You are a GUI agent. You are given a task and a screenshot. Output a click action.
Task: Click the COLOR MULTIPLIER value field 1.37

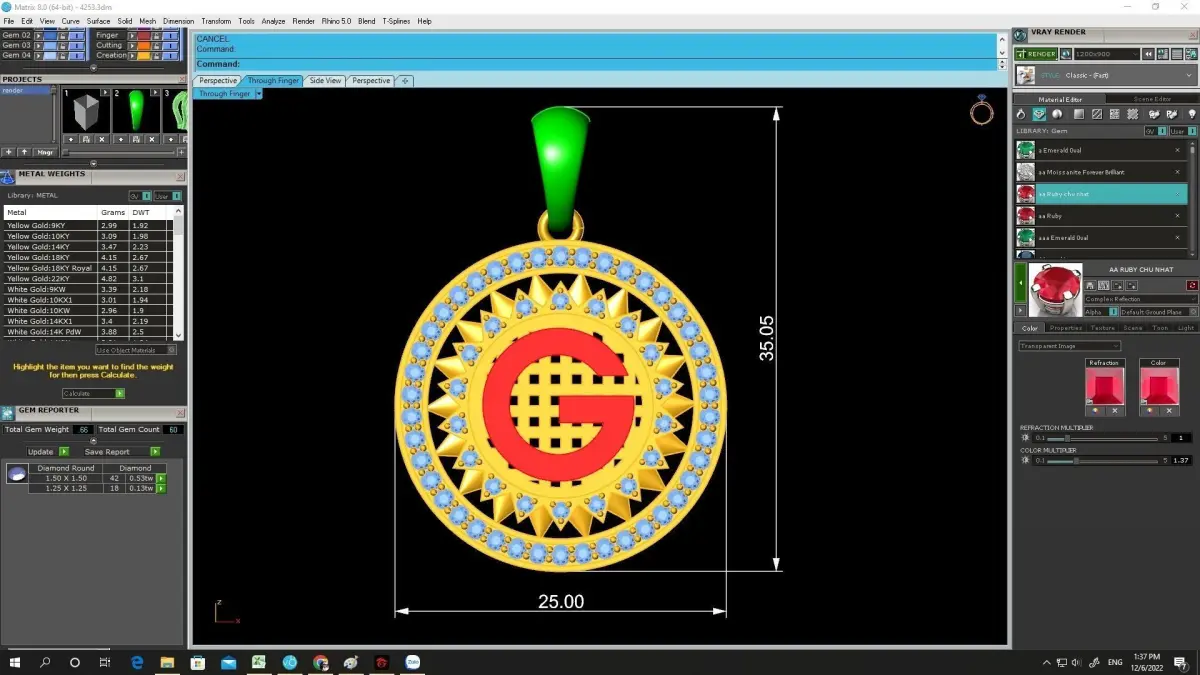1181,460
